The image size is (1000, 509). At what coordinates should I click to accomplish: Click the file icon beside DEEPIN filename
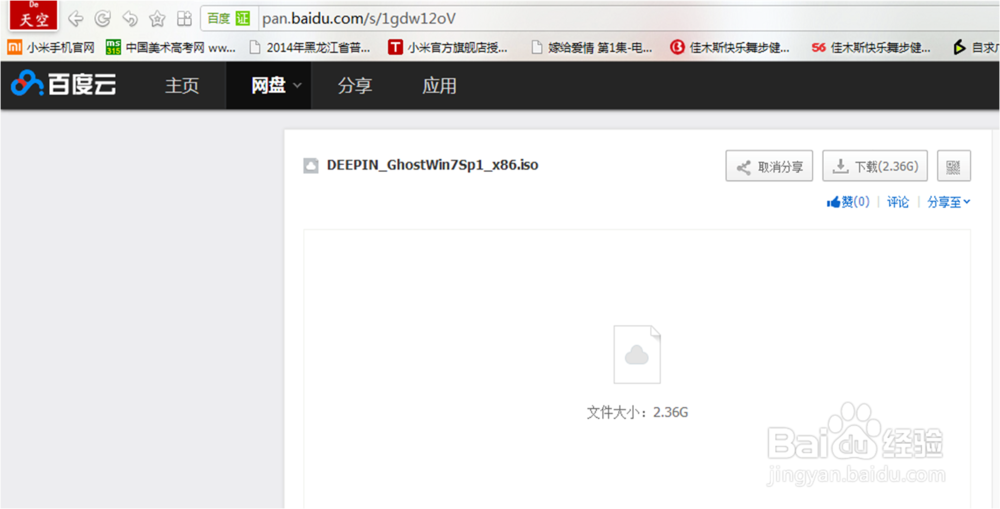[311, 166]
